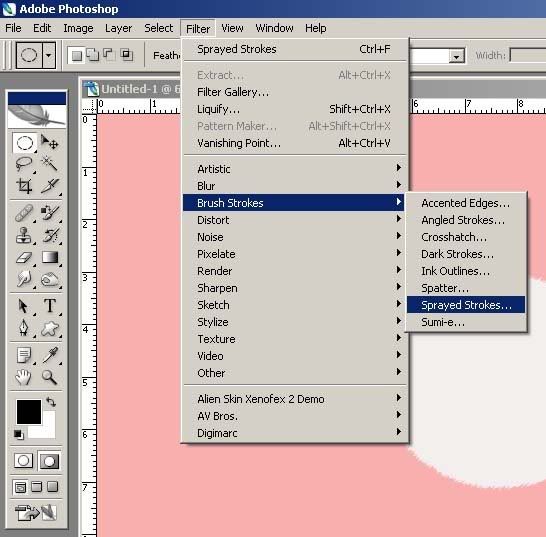Open the Edit menu
Image resolution: width=546 pixels, height=537 pixels.
click(42, 28)
